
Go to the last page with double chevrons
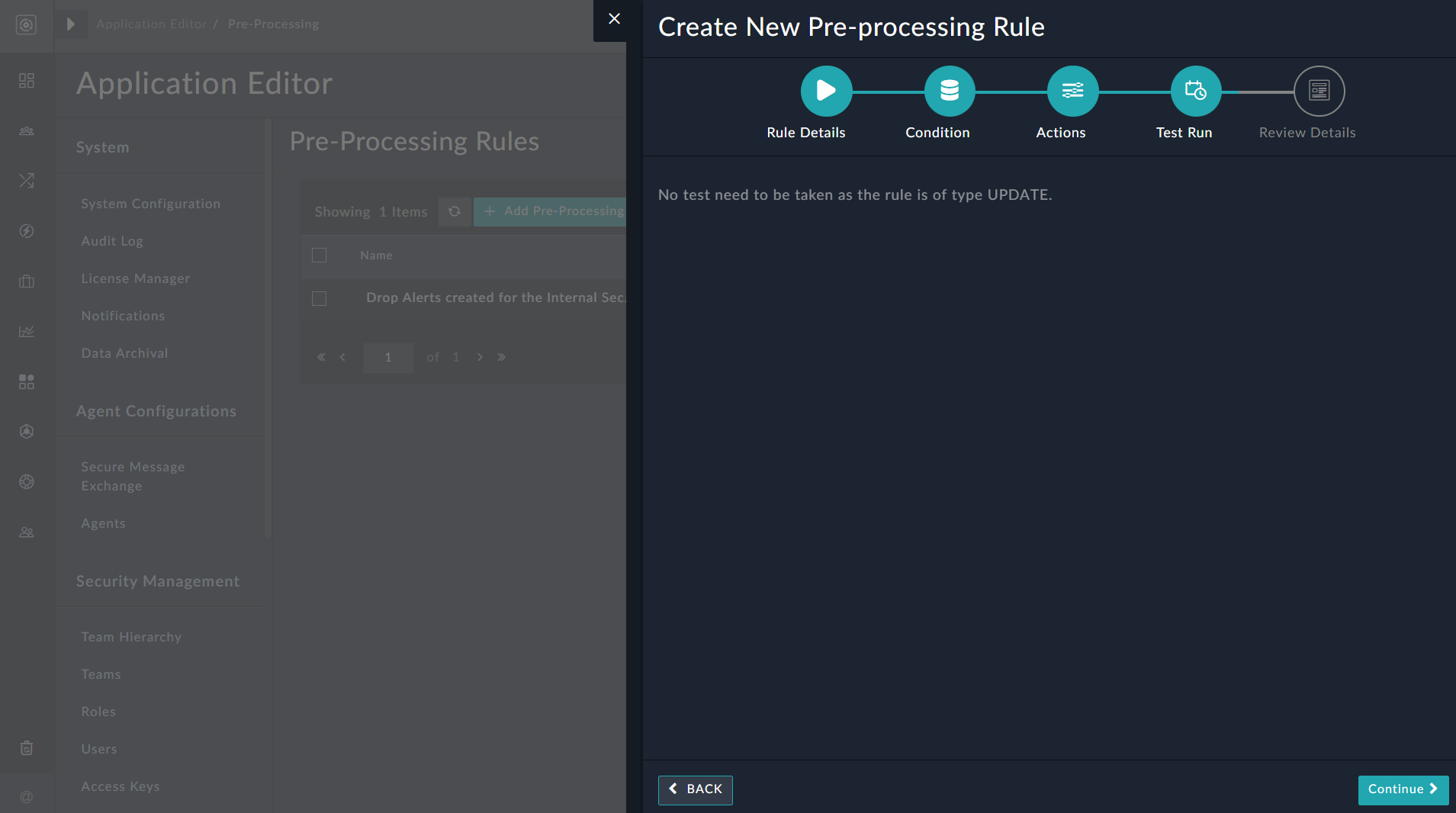pyautogui.click(x=502, y=357)
